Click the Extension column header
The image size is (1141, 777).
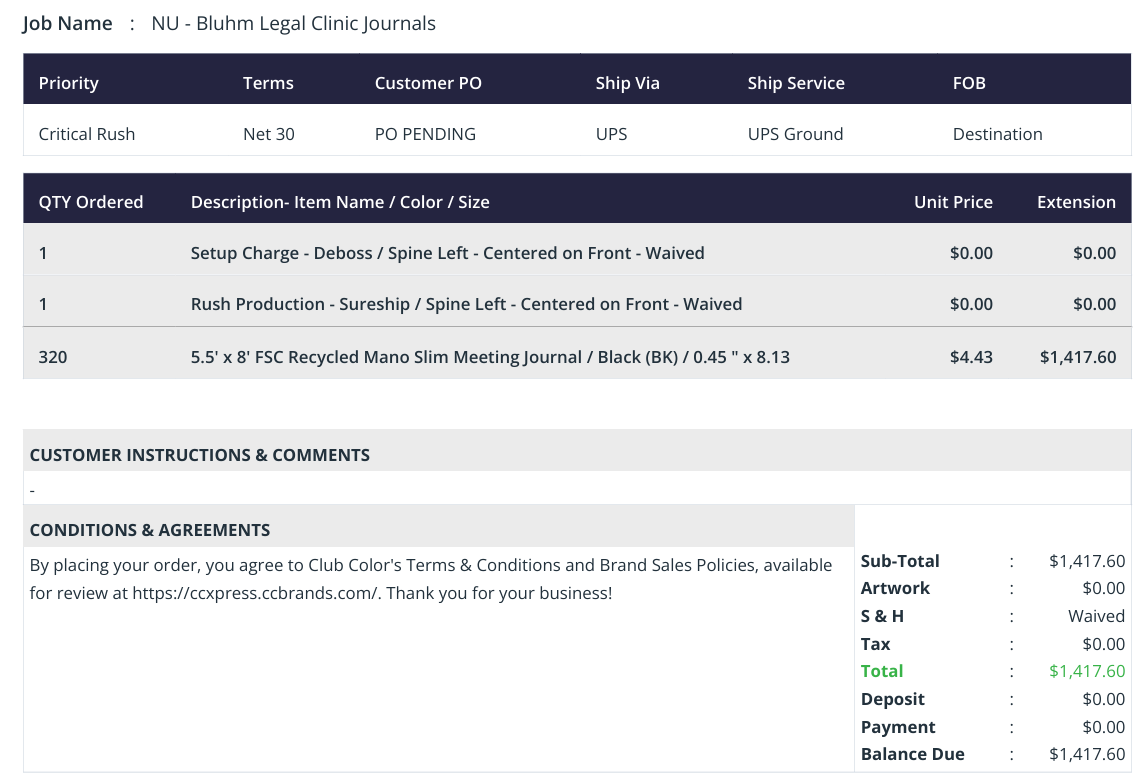[x=1076, y=202]
